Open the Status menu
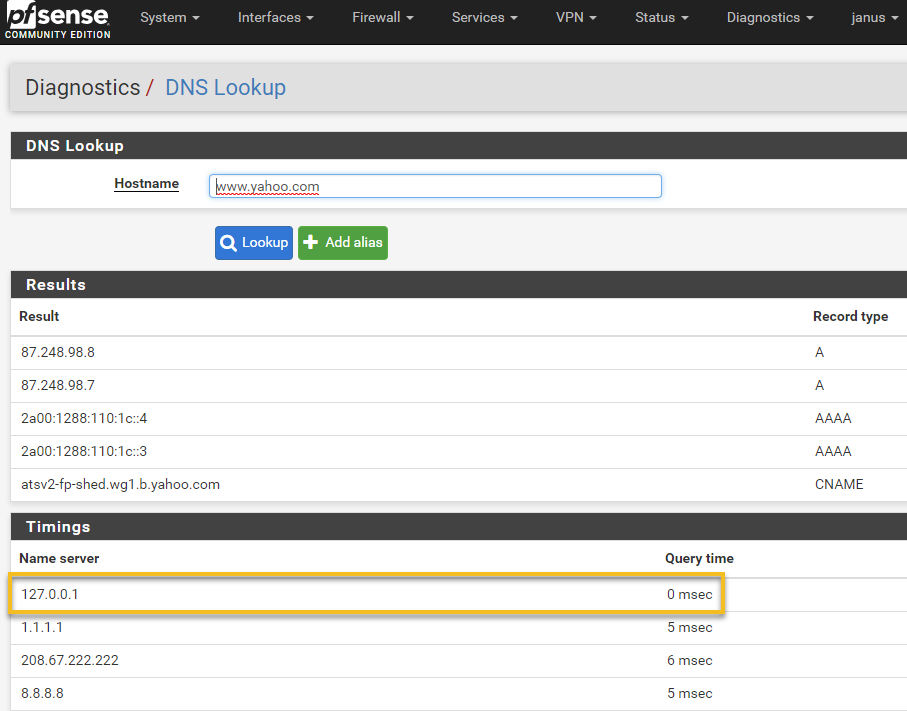Image resolution: width=907 pixels, height=711 pixels. (x=661, y=18)
